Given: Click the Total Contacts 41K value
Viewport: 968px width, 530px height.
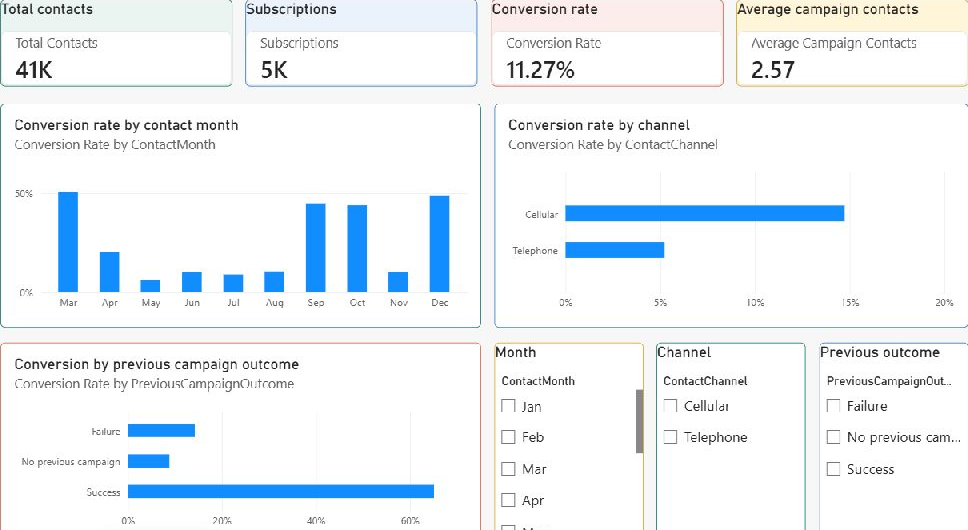Looking at the screenshot, I should click(34, 70).
